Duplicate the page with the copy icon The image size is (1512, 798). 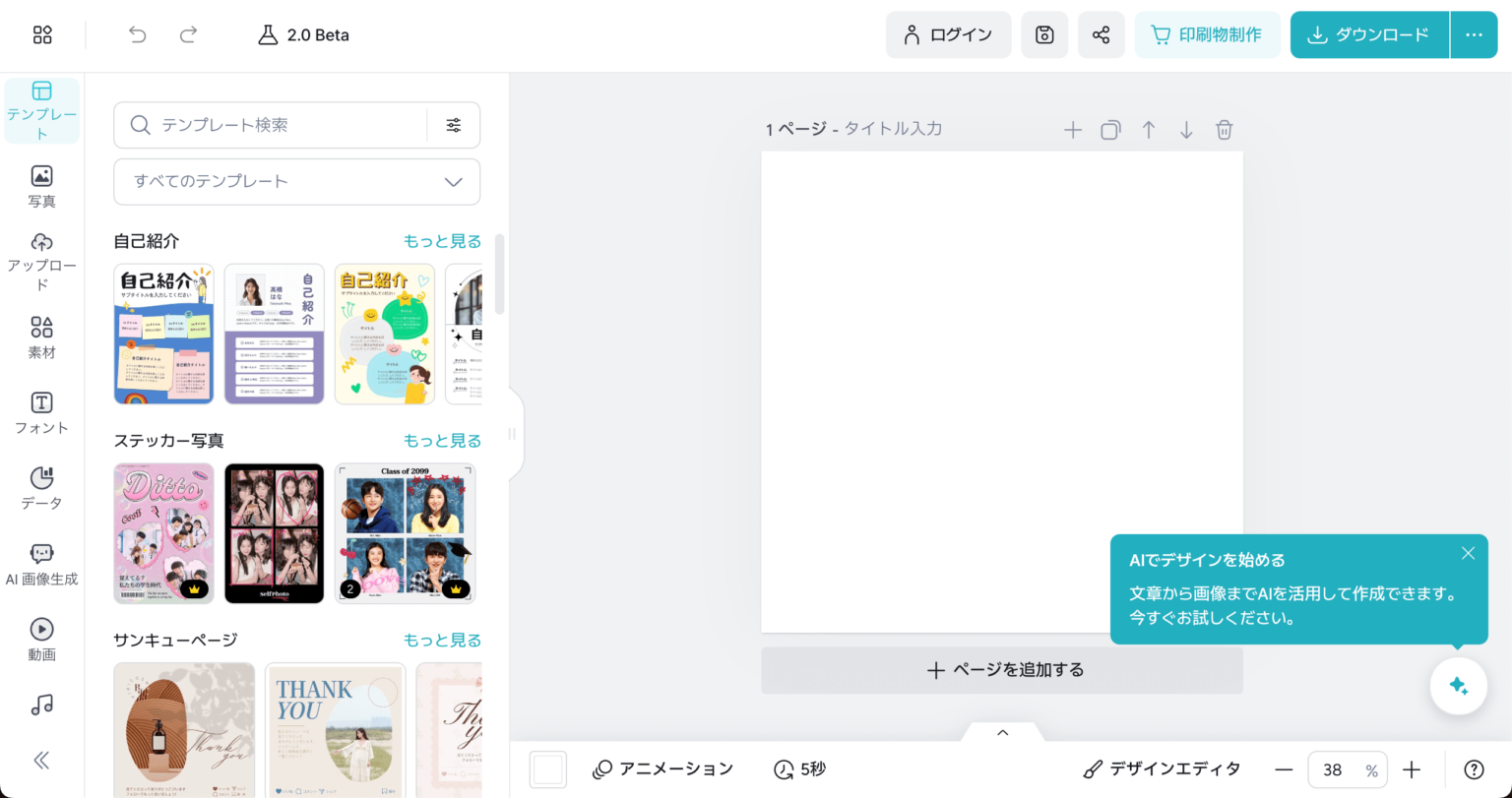[1110, 129]
